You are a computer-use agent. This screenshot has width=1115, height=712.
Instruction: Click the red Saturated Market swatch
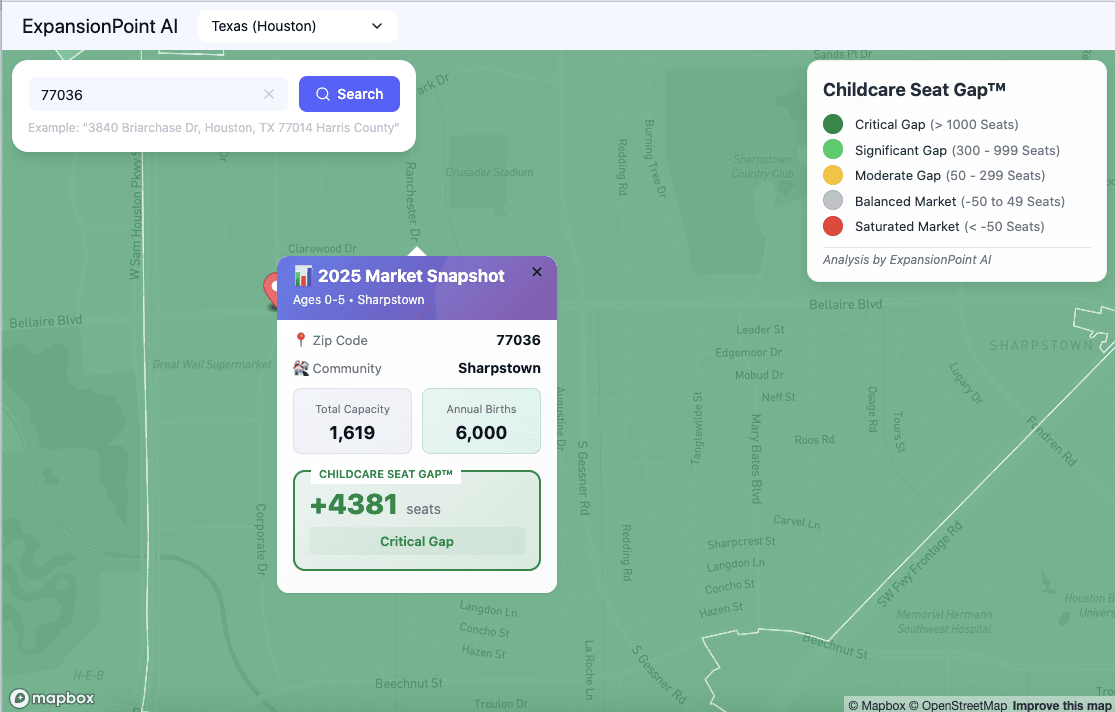(833, 226)
